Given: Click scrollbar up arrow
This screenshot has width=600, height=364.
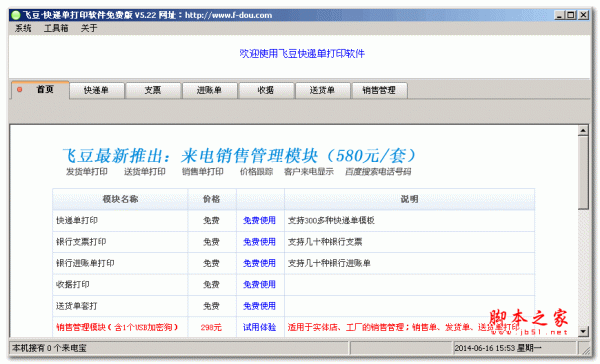Looking at the screenshot, I should point(583,131).
